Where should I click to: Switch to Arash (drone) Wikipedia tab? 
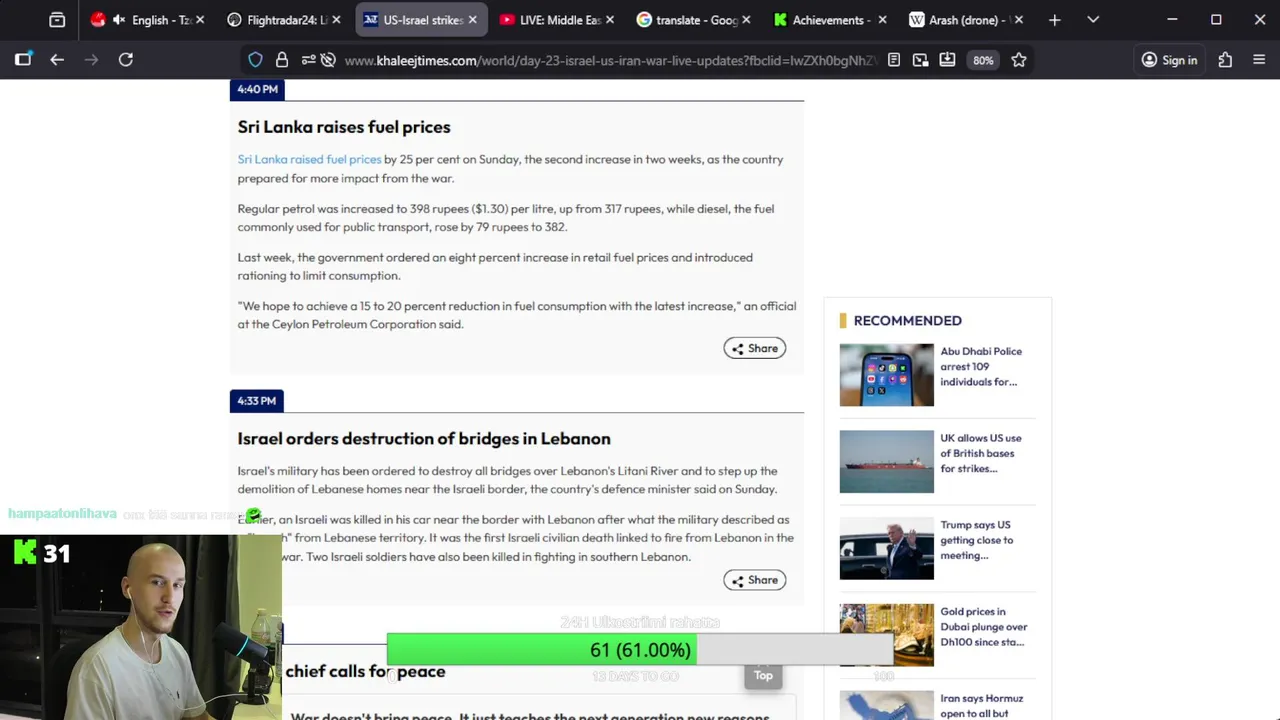point(965,20)
